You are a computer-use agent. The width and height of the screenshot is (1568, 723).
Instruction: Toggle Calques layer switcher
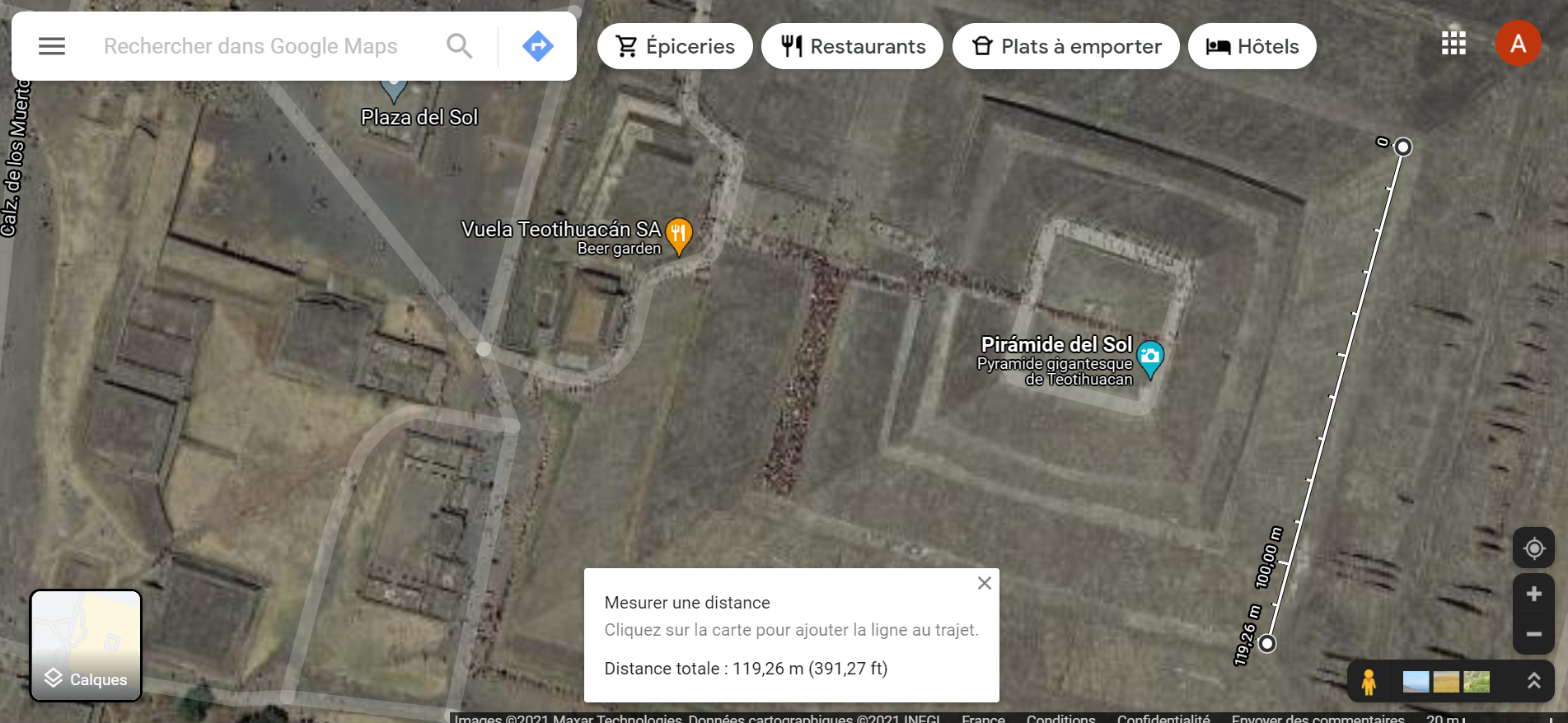tap(86, 646)
